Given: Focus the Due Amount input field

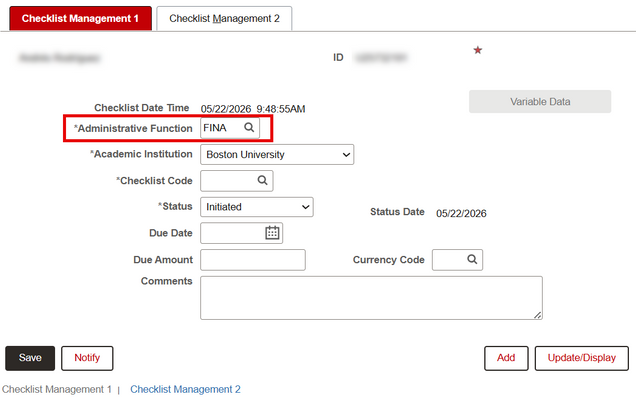Looking at the screenshot, I should [x=253, y=260].
